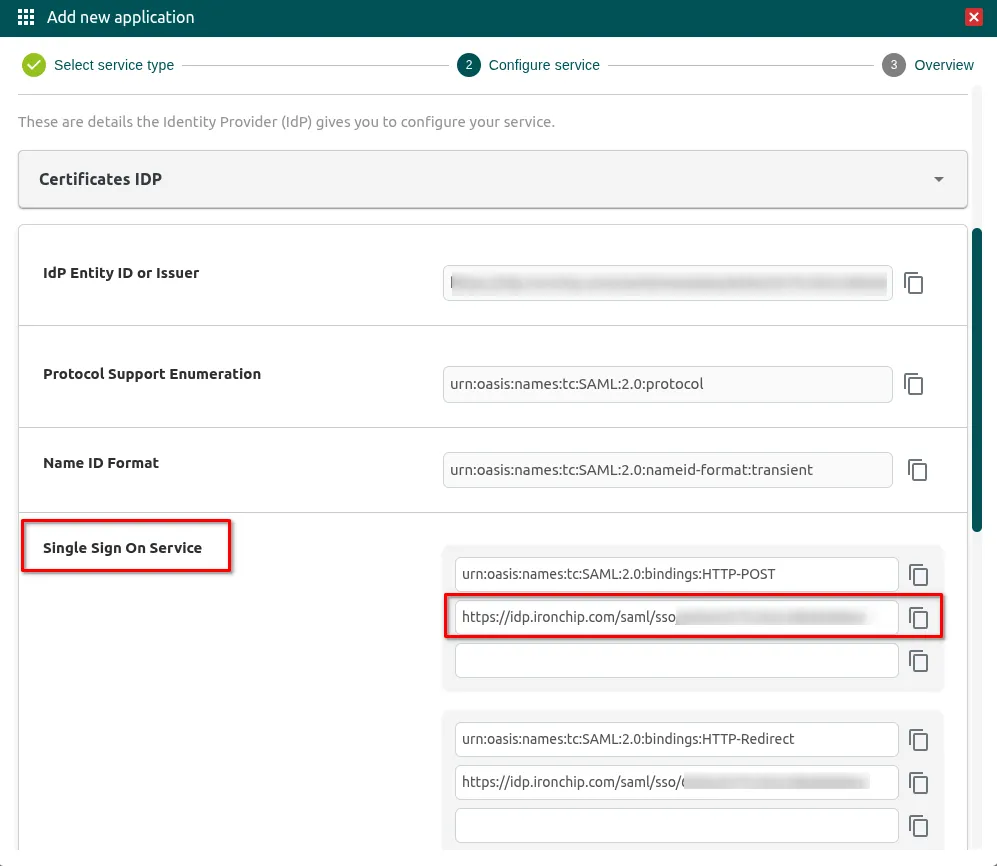Go to Select service type step
The width and height of the screenshot is (997, 866).
tap(114, 65)
